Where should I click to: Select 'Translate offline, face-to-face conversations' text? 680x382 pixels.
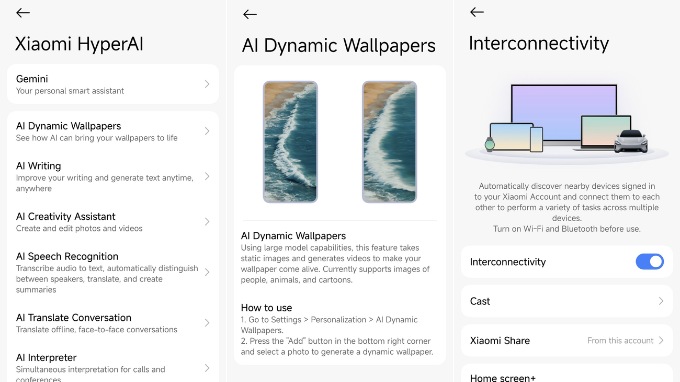click(96, 330)
